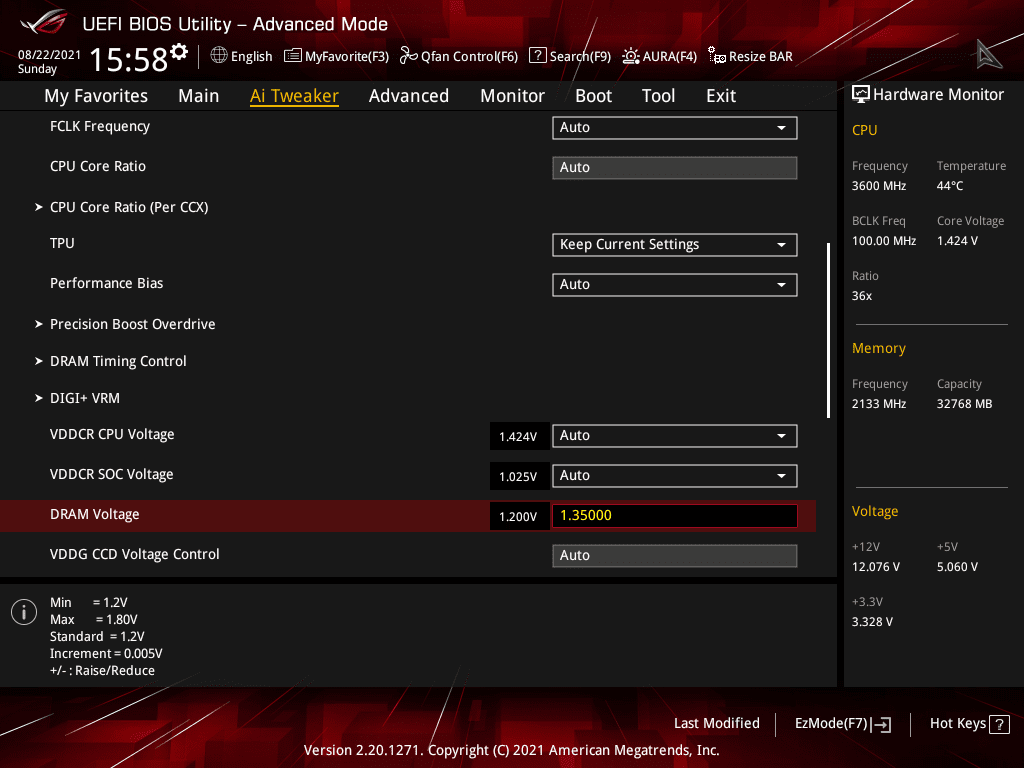Click Hot Keys button
1024x768 pixels.
tap(969, 724)
